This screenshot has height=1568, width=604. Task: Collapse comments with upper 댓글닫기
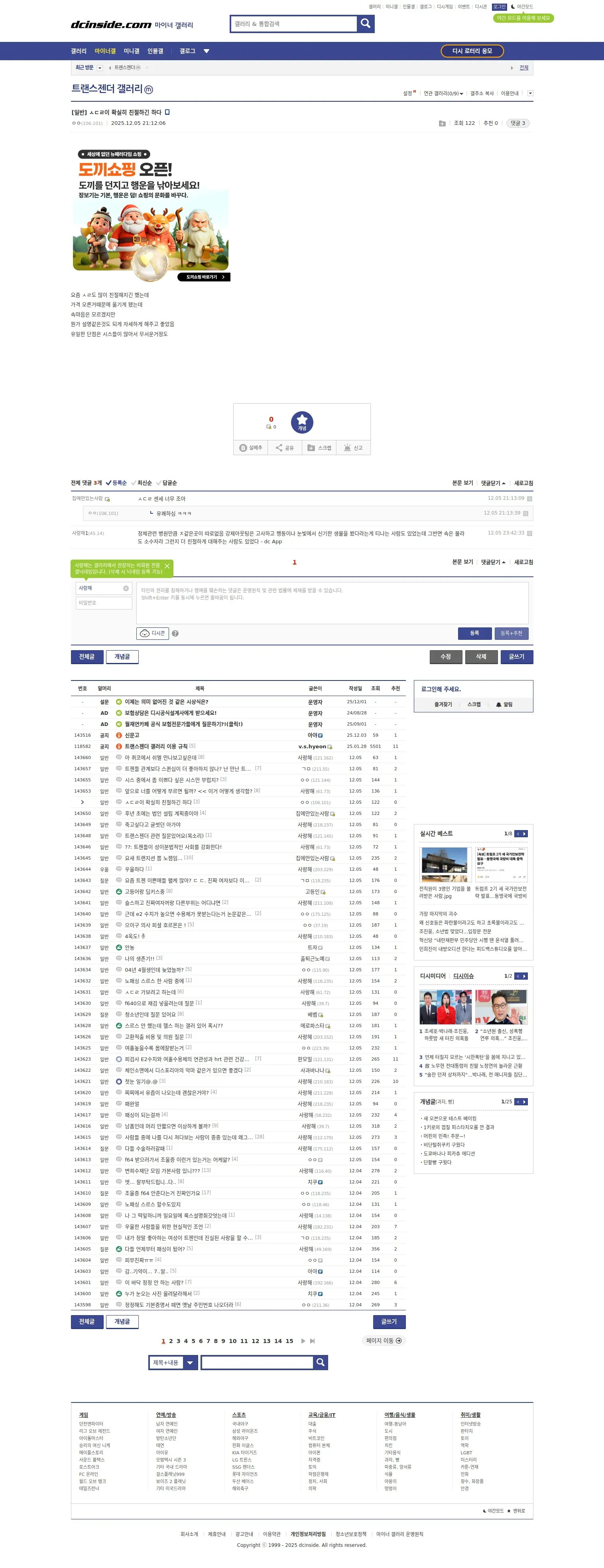tap(493, 483)
